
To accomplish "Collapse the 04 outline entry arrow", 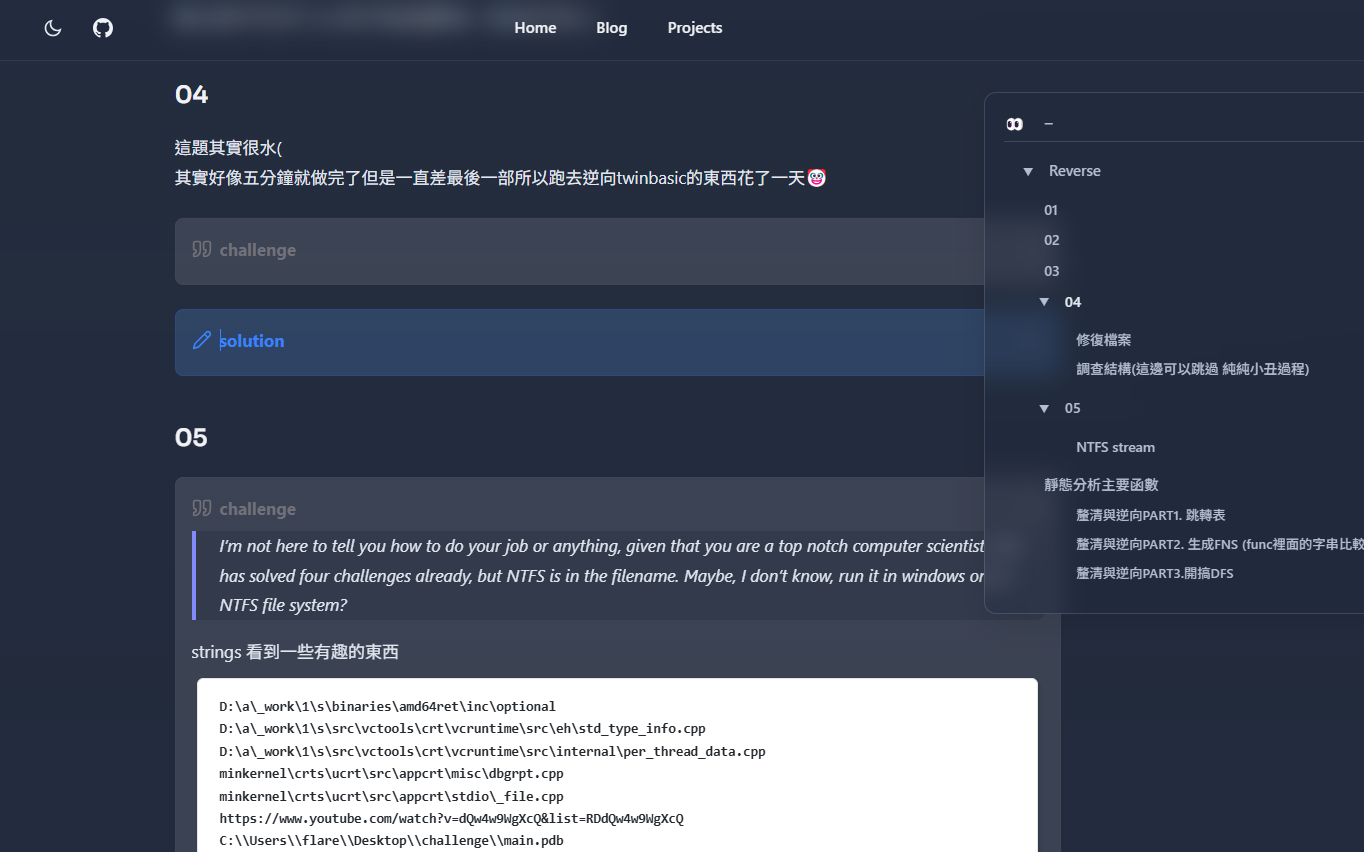I will pyautogui.click(x=1044, y=302).
